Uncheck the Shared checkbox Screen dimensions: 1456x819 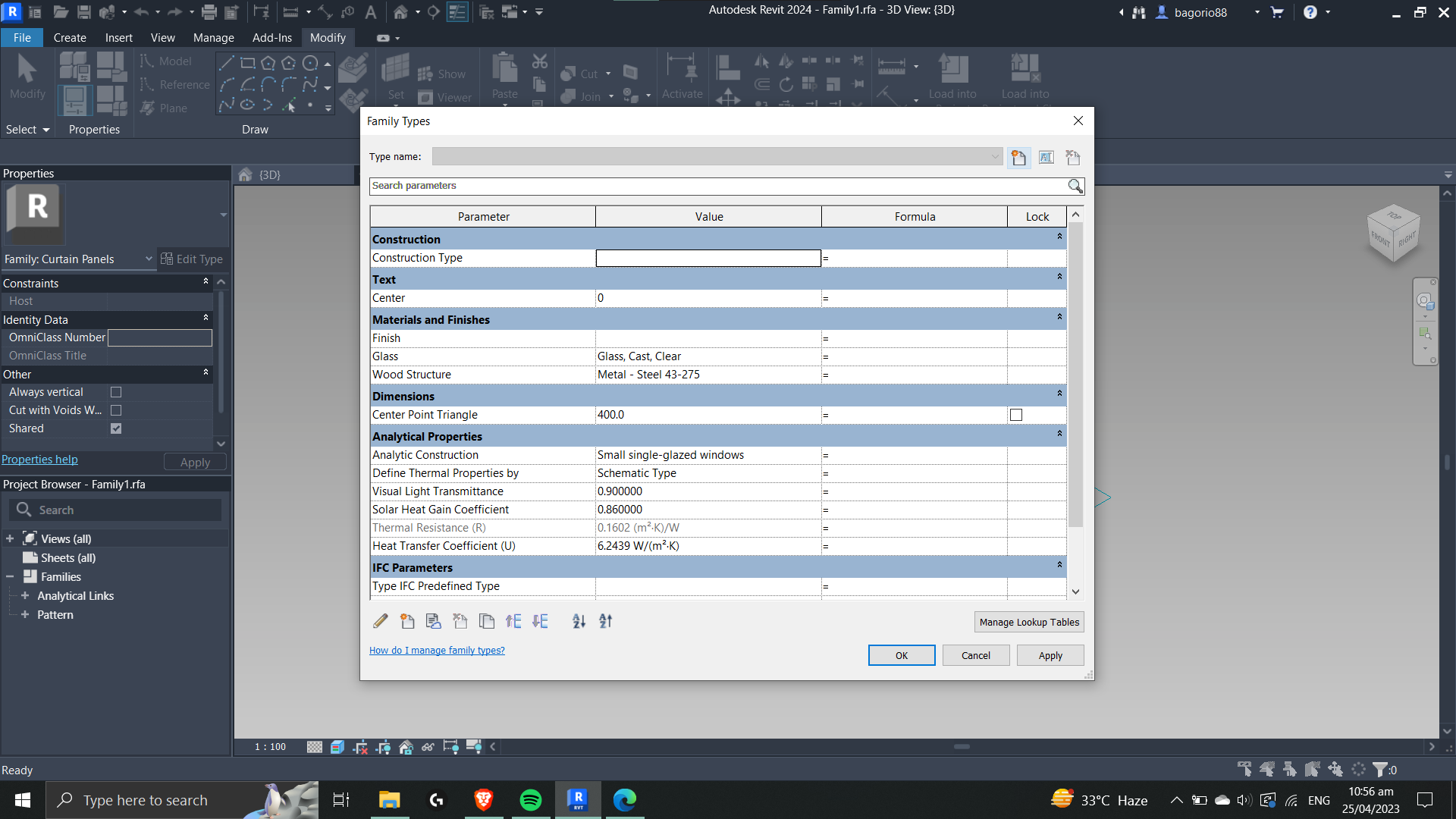(116, 428)
